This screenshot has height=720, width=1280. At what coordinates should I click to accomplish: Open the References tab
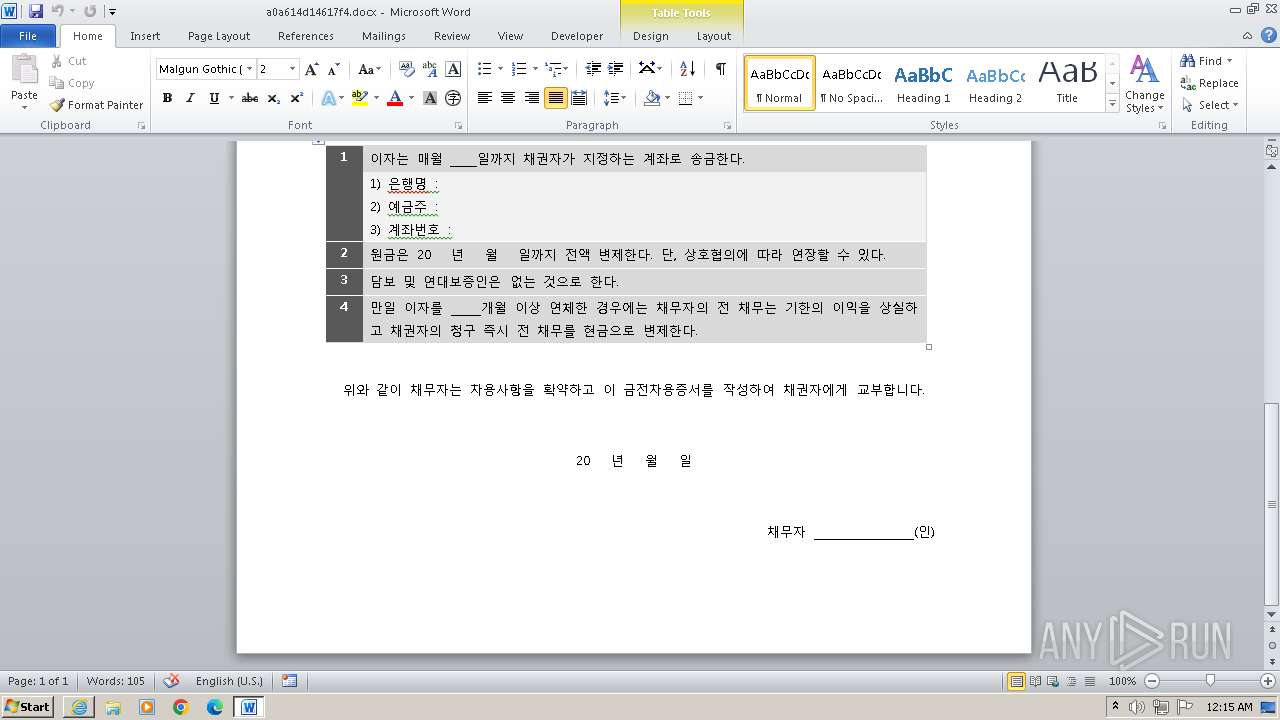306,36
